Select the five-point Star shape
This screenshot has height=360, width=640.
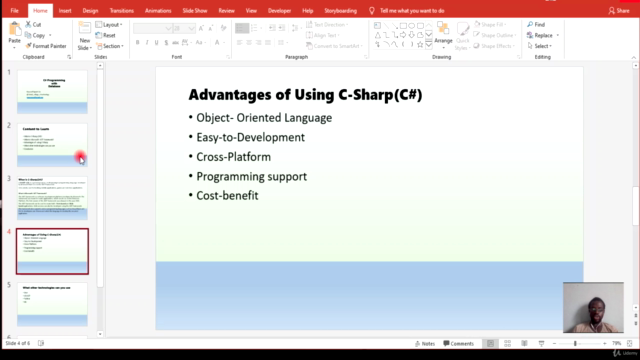tap(420, 44)
